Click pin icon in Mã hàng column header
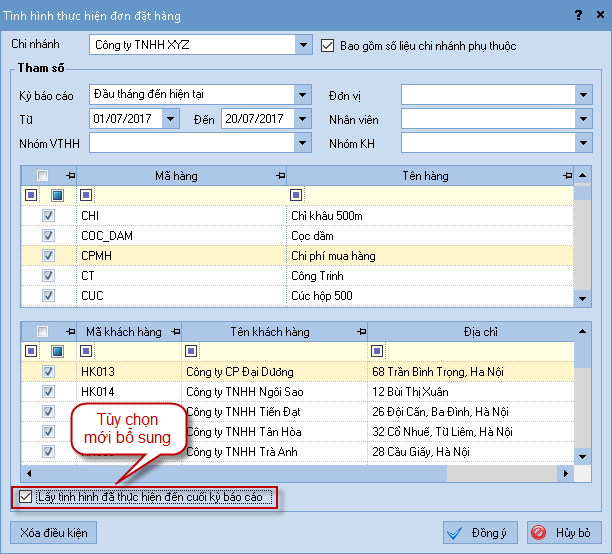612x554 pixels. (x=279, y=176)
